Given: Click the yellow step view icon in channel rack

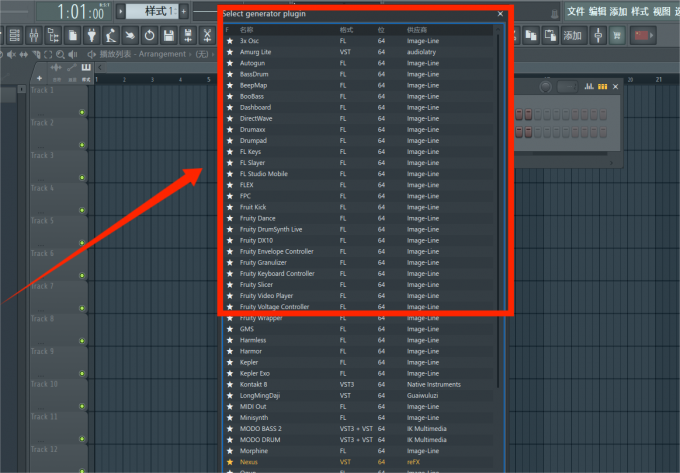Looking at the screenshot, I should (602, 87).
